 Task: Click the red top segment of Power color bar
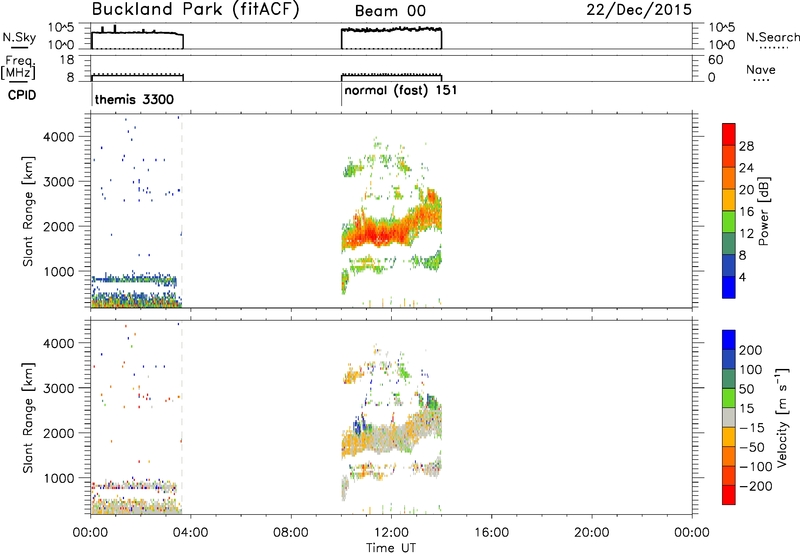(x=729, y=134)
